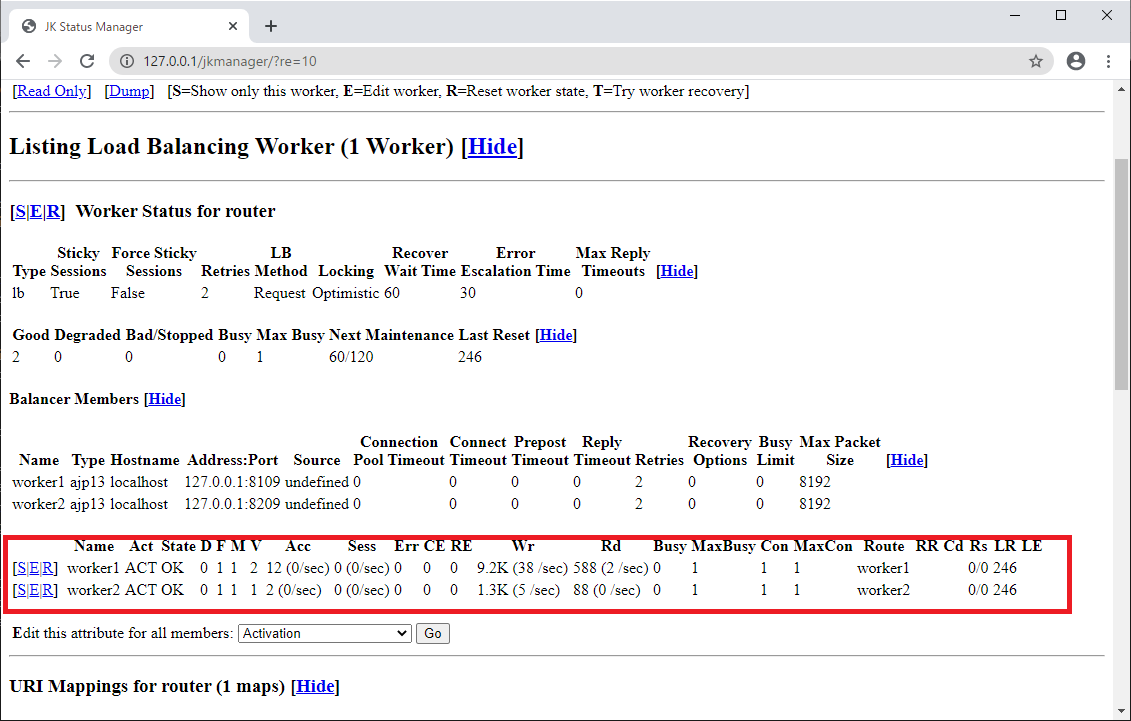Open the Read Only link
Image resolution: width=1131 pixels, height=721 pixels.
click(52, 91)
